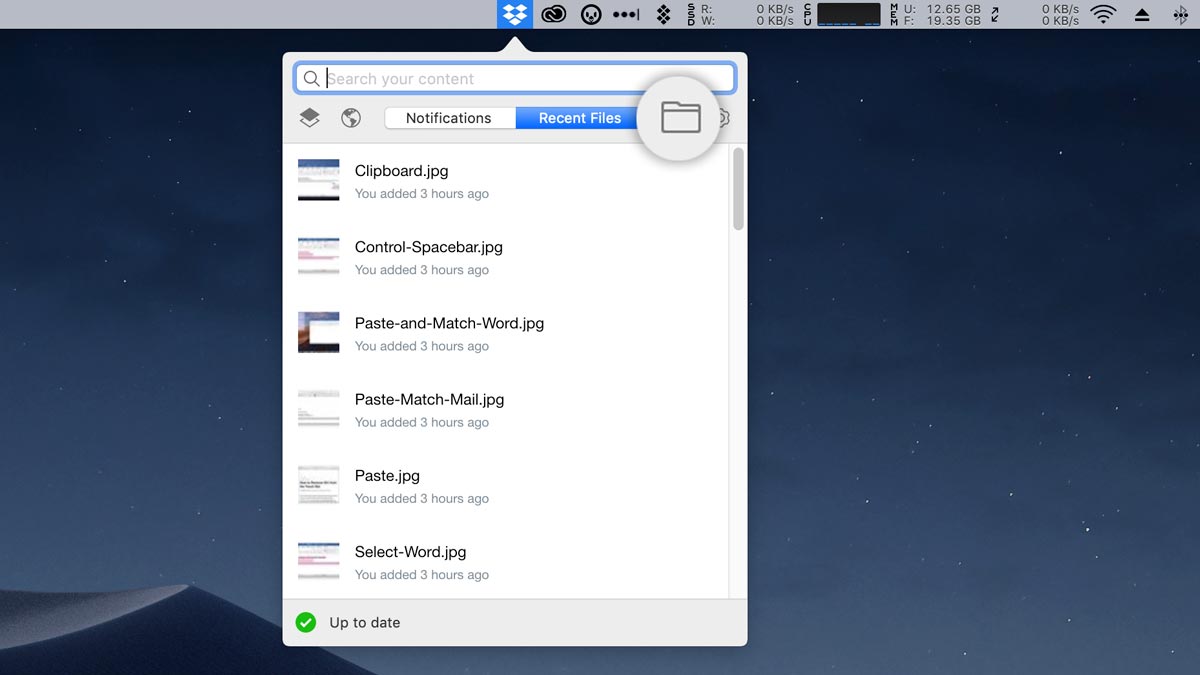Select the Select-Word.jpg file name
Image resolution: width=1200 pixels, height=675 pixels.
[410, 552]
